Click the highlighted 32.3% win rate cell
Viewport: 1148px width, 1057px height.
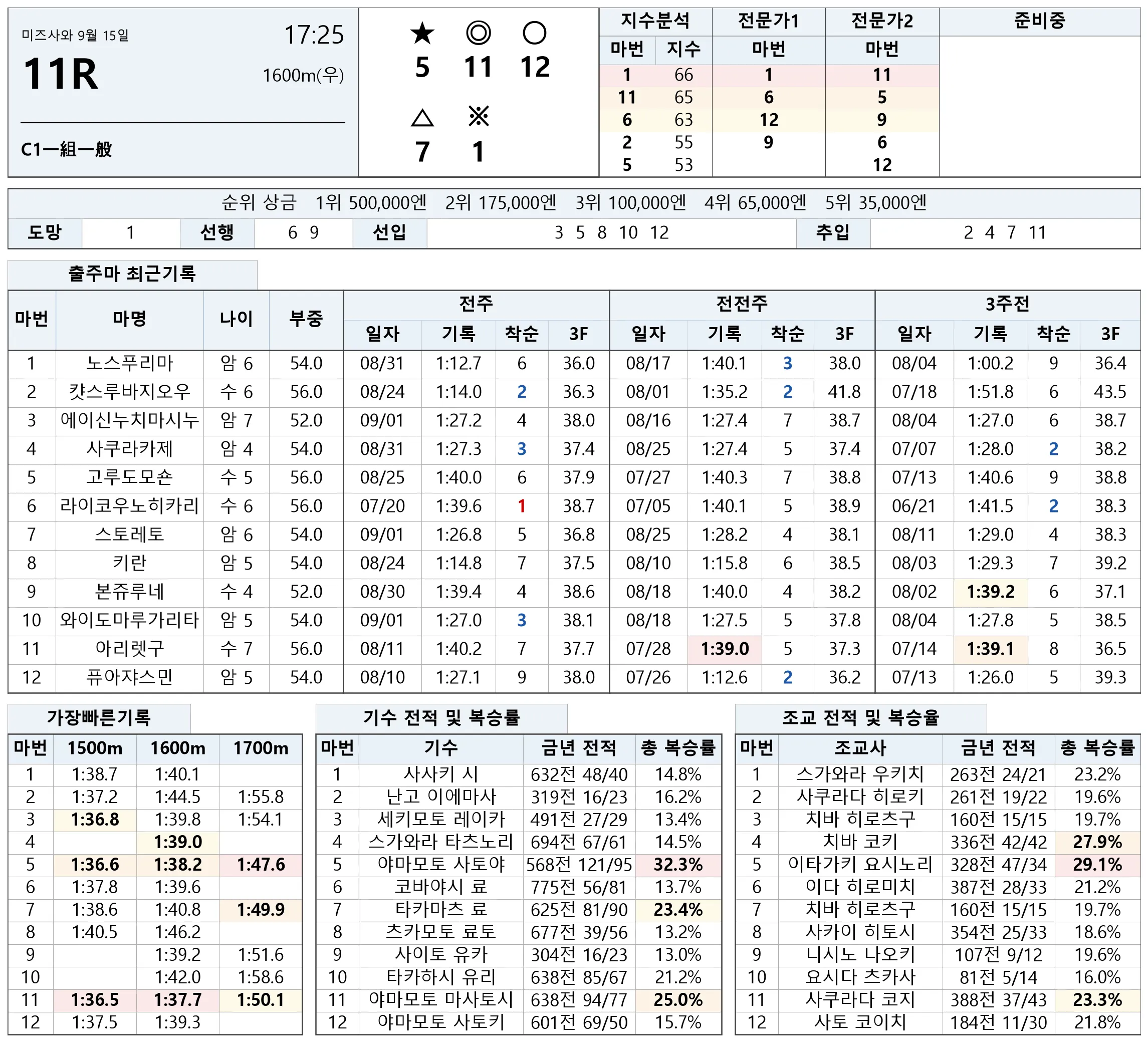(x=678, y=864)
